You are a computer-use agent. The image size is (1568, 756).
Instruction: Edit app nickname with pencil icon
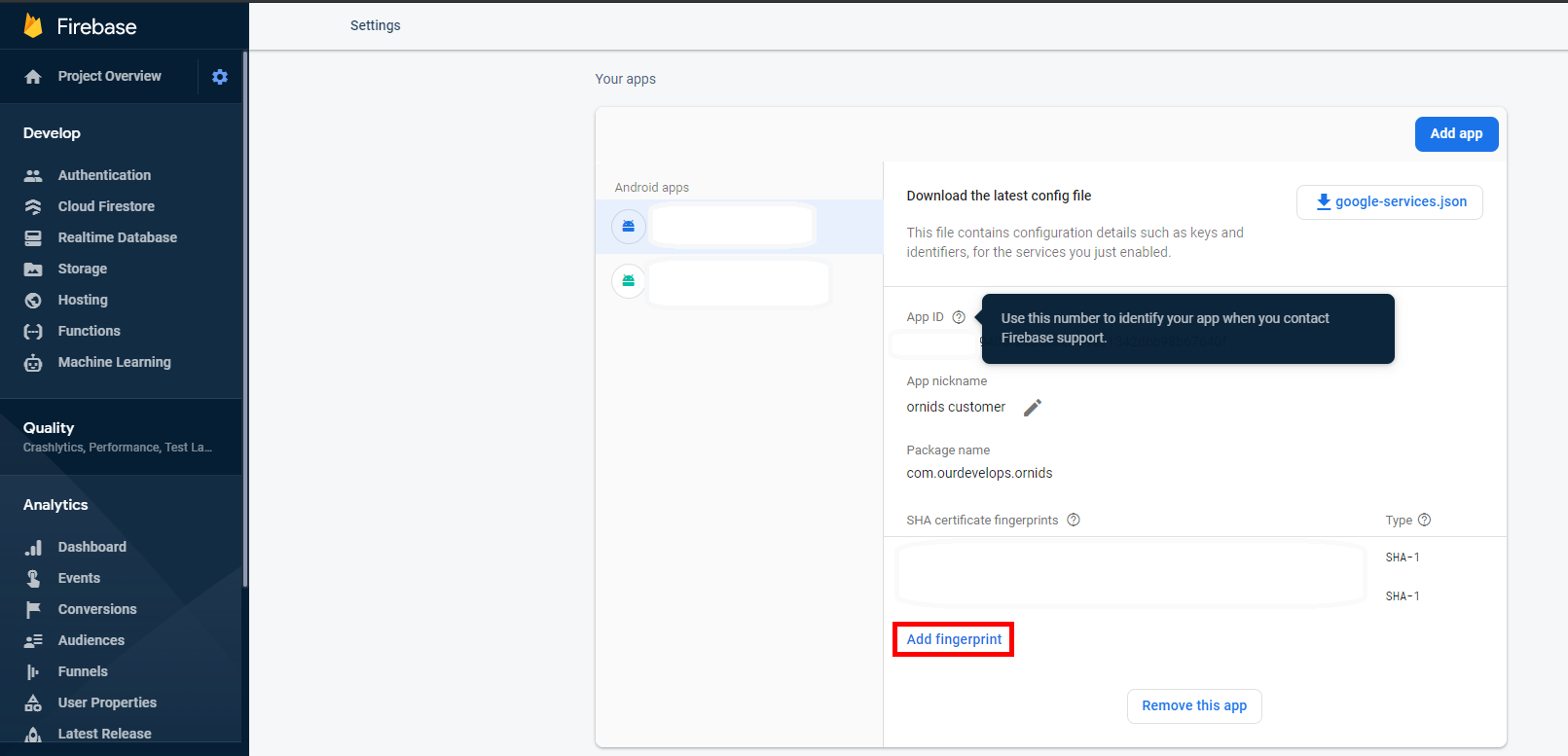1033,408
